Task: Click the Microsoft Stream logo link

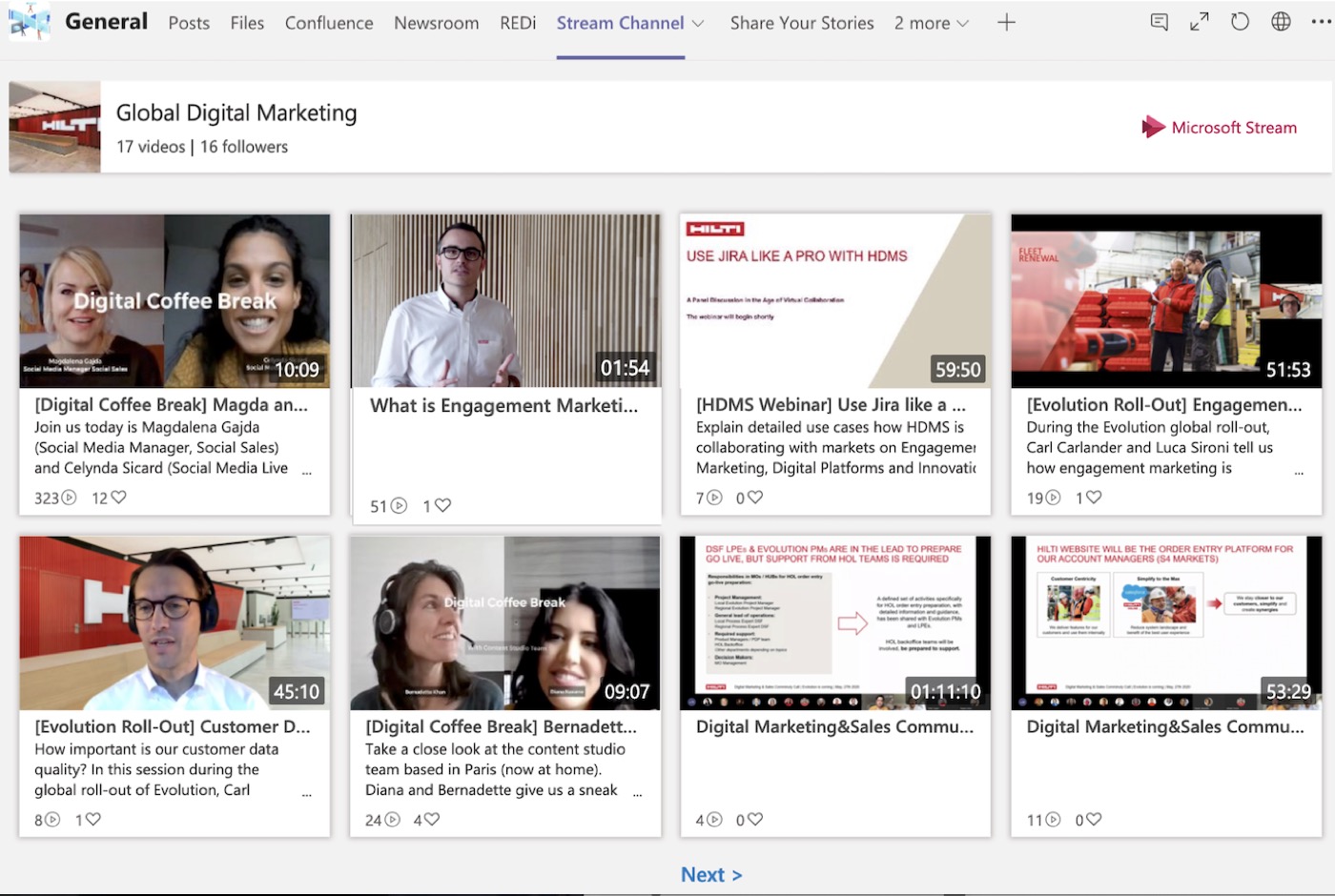Action: [1219, 127]
